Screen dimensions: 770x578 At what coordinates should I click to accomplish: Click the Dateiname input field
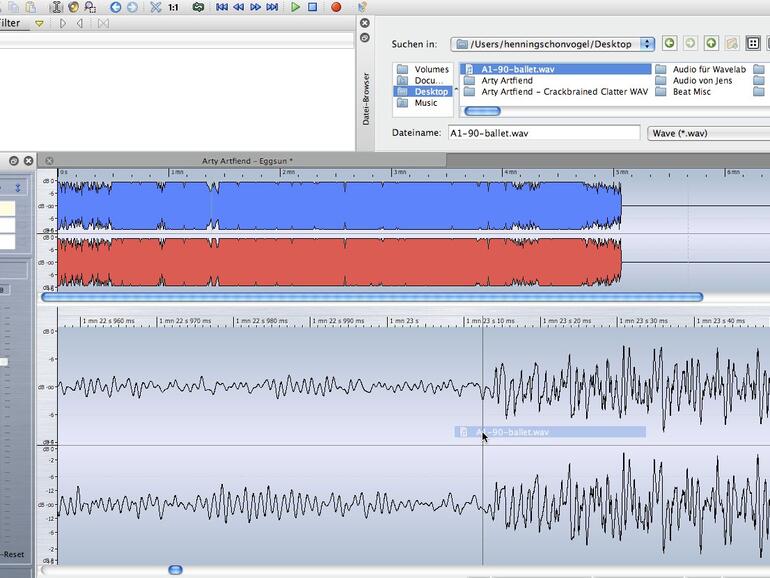(x=542, y=132)
